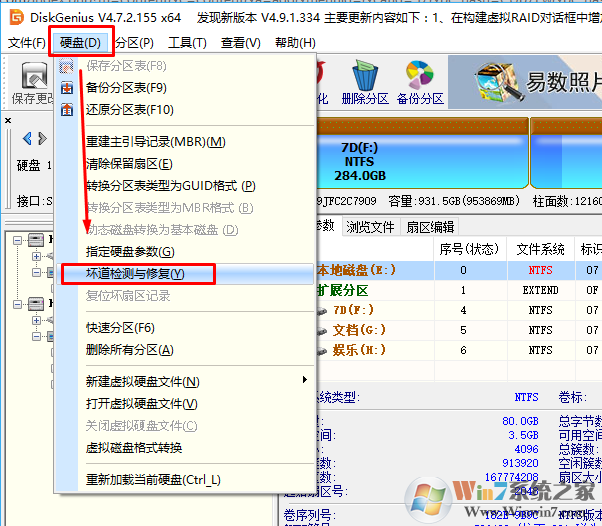The width and height of the screenshot is (602, 526).
Task: Close the 硬盘(D) menu
Action: click(80, 43)
